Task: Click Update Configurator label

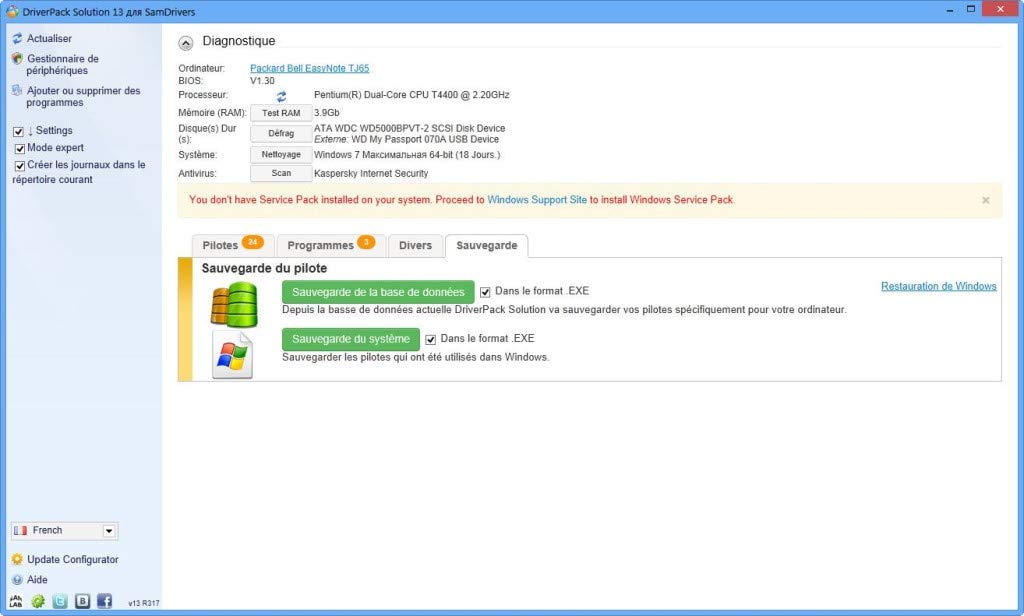Action: tap(72, 559)
